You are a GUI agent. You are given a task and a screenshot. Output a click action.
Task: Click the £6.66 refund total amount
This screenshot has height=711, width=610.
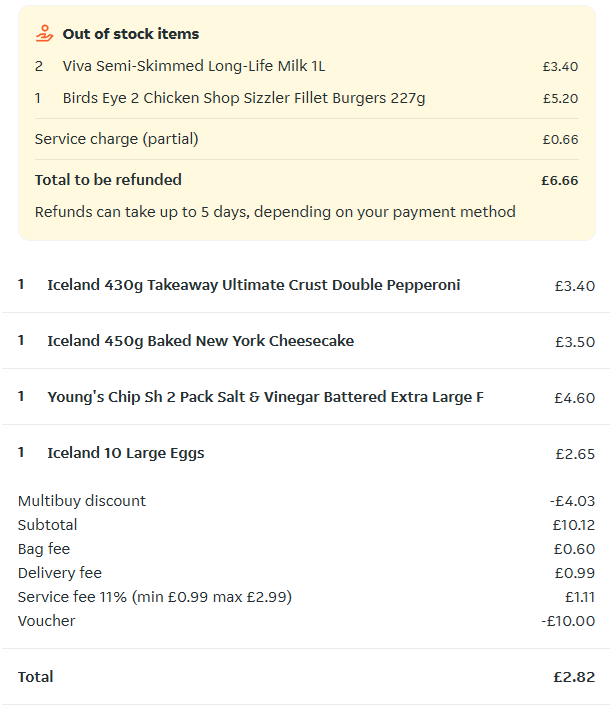(559, 180)
